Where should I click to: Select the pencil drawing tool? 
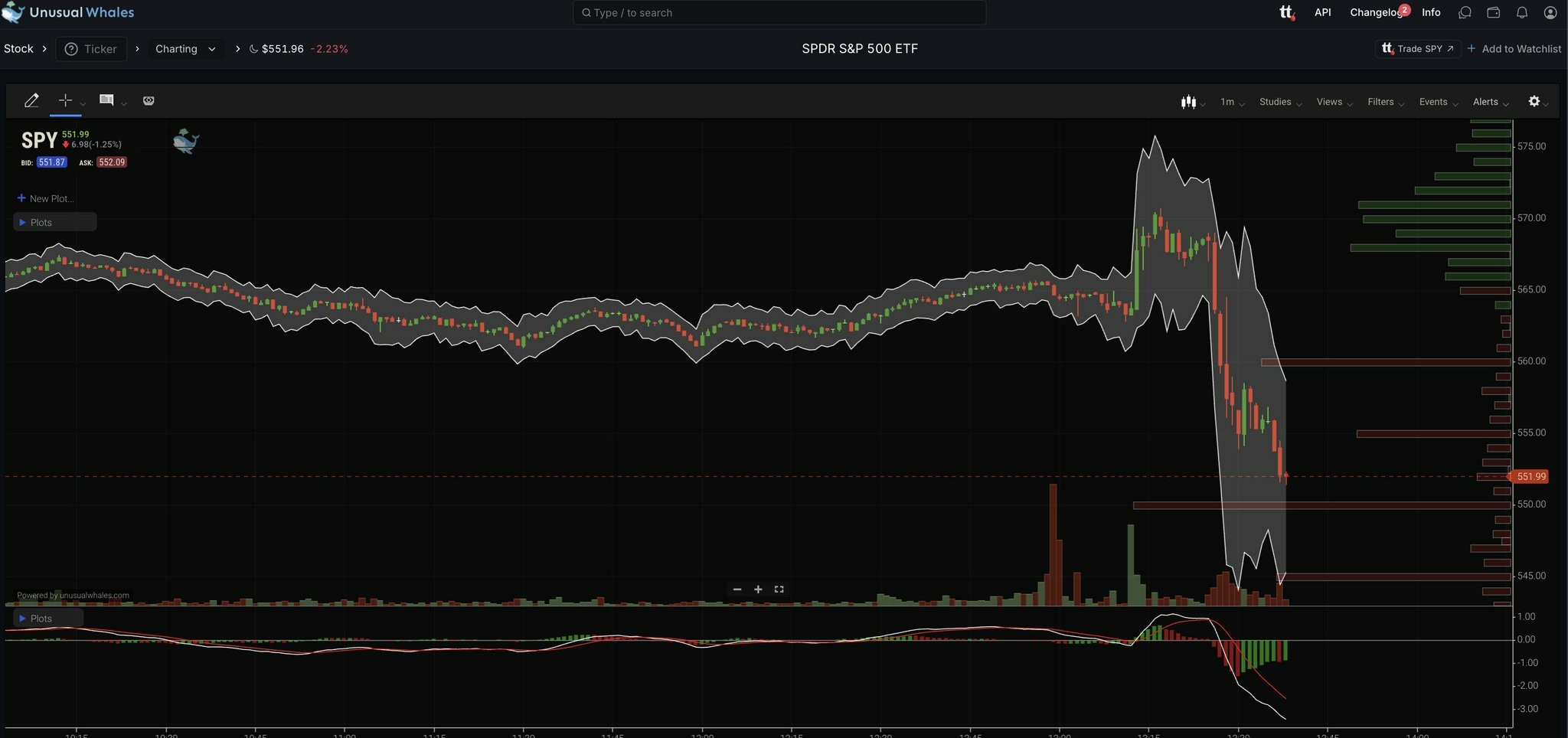click(31, 100)
